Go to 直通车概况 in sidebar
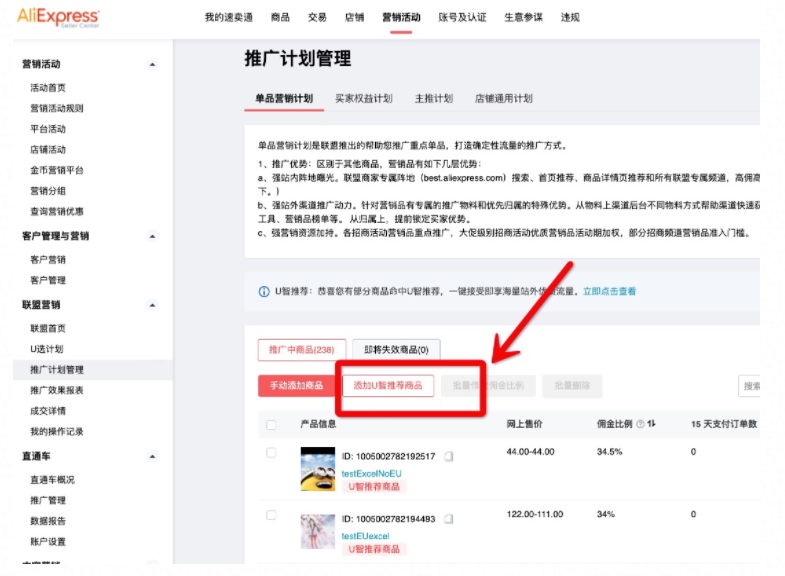This screenshot has width=785, height=576. coord(53,480)
